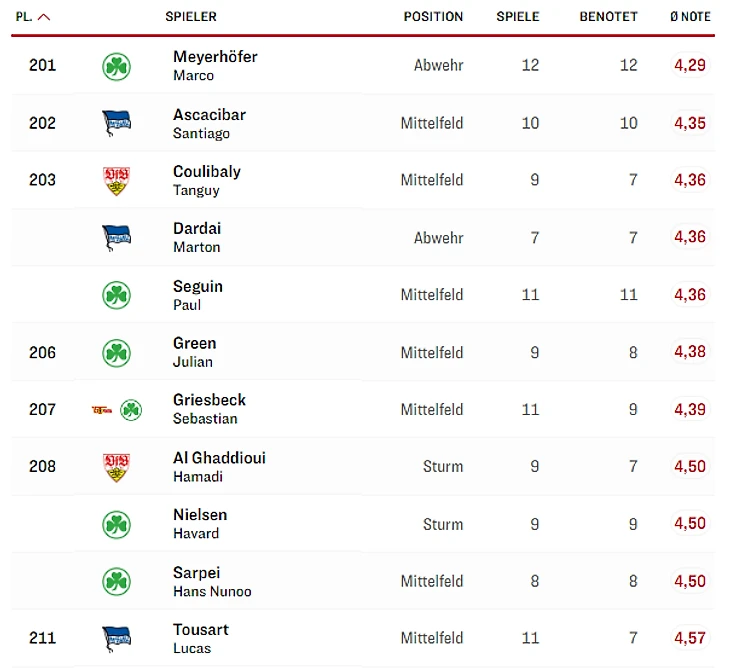Click VfB Stuttgart crest beside Coulibaly
The image size is (730, 672).
click(x=116, y=181)
